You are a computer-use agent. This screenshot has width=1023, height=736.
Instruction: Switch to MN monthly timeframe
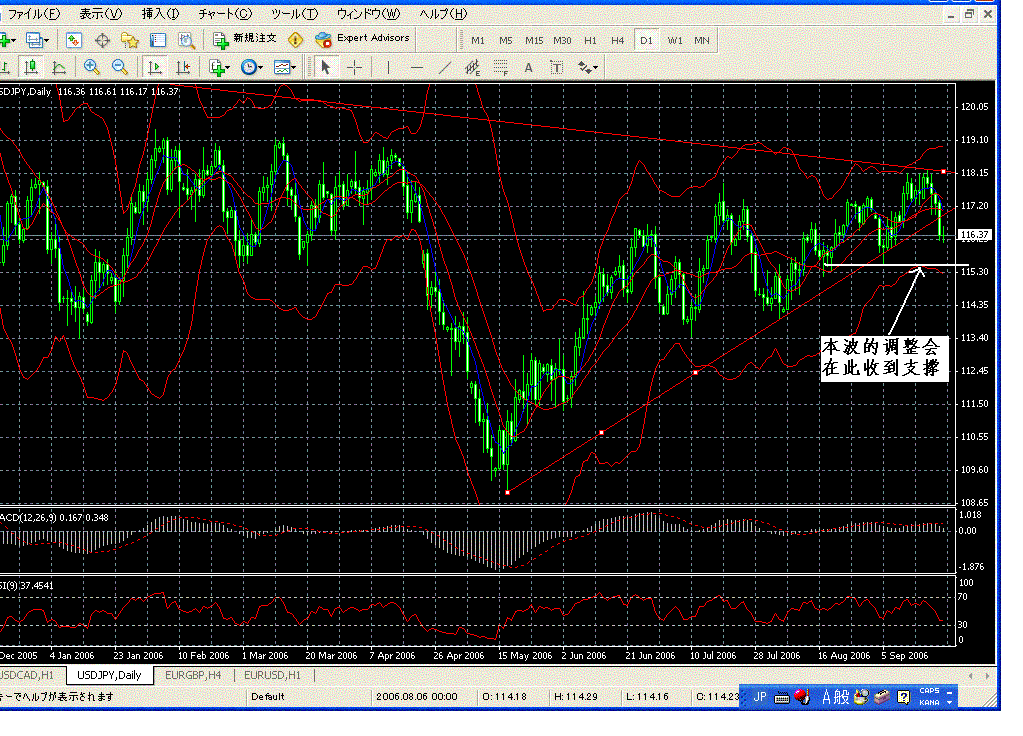[702, 40]
